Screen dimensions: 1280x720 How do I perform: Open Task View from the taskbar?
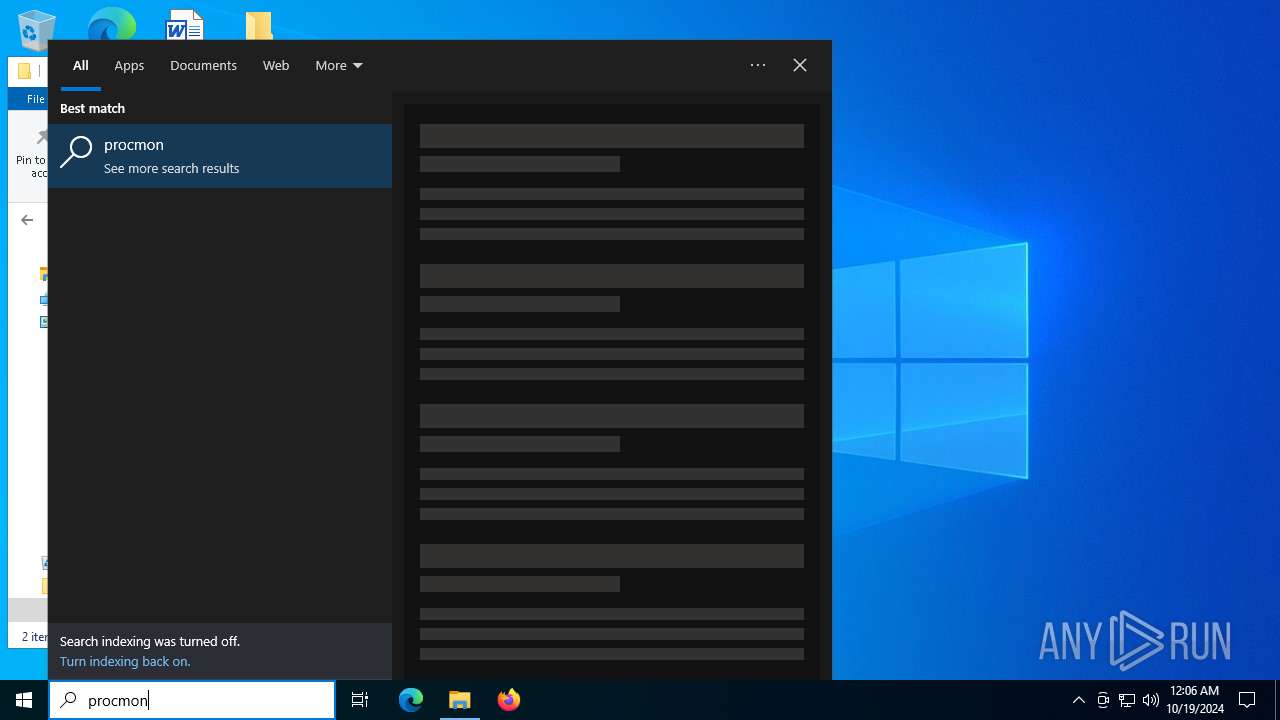360,700
